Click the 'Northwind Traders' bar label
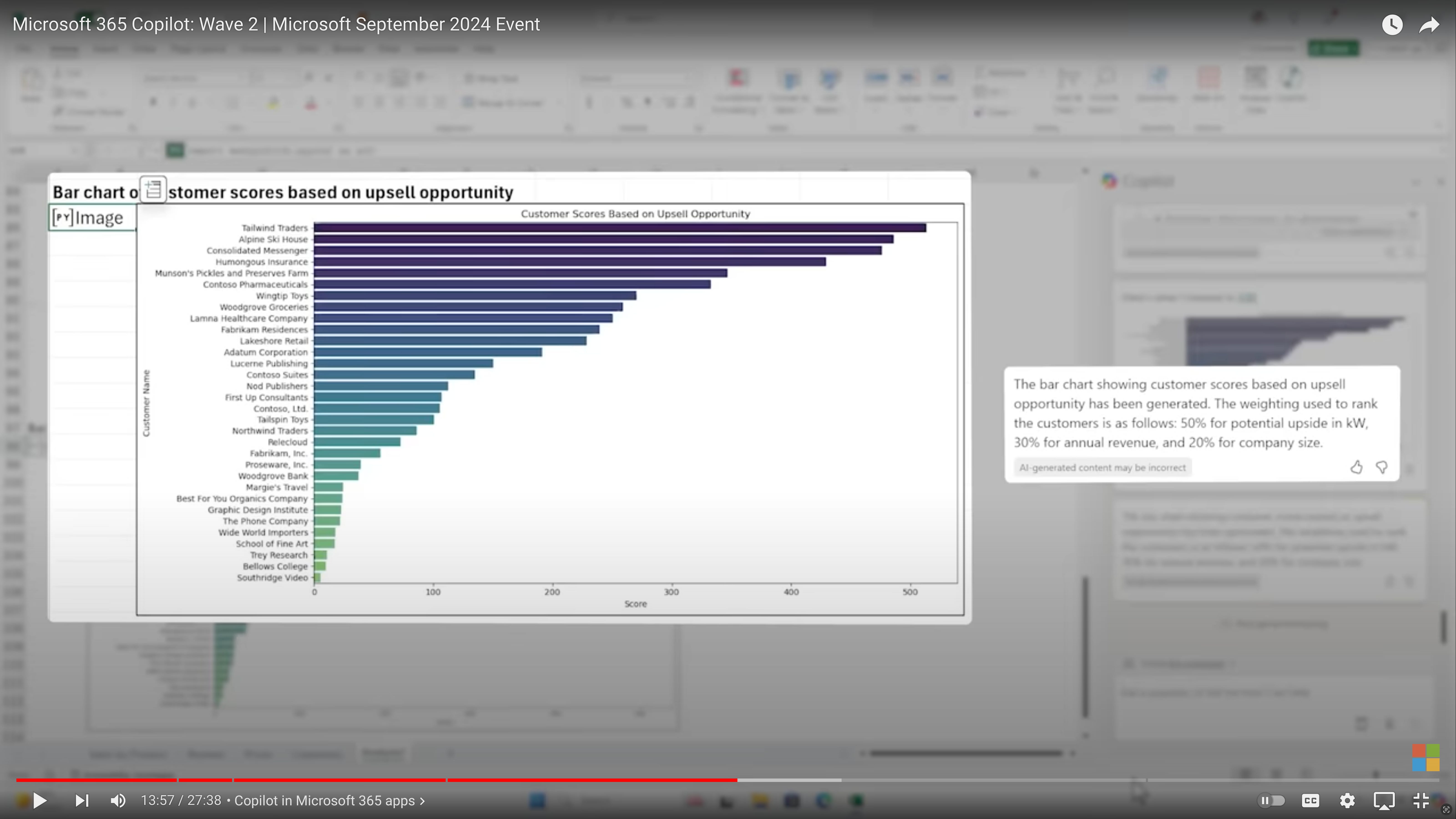This screenshot has width=1456, height=819. [270, 431]
